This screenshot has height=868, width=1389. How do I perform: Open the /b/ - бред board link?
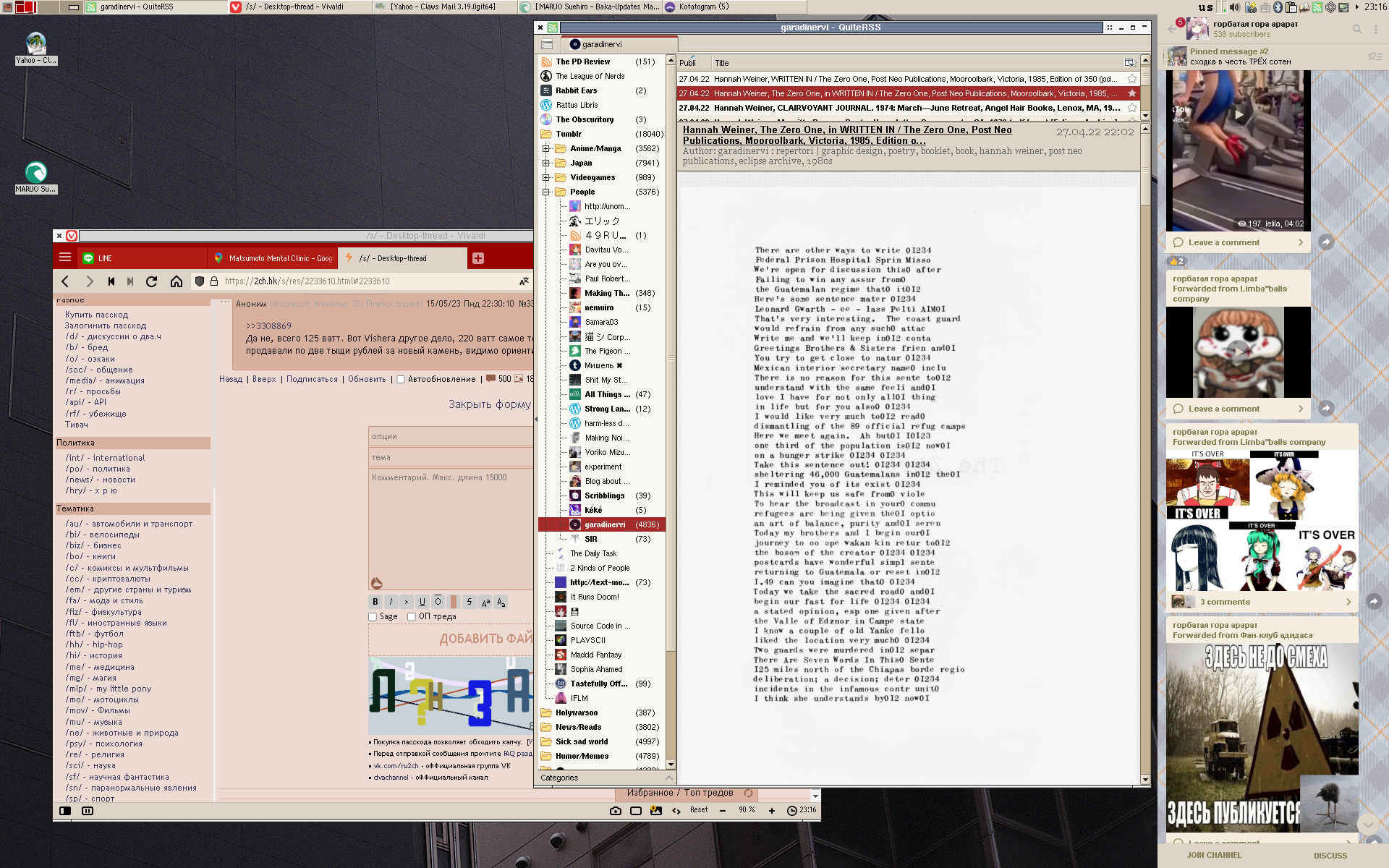(87, 347)
